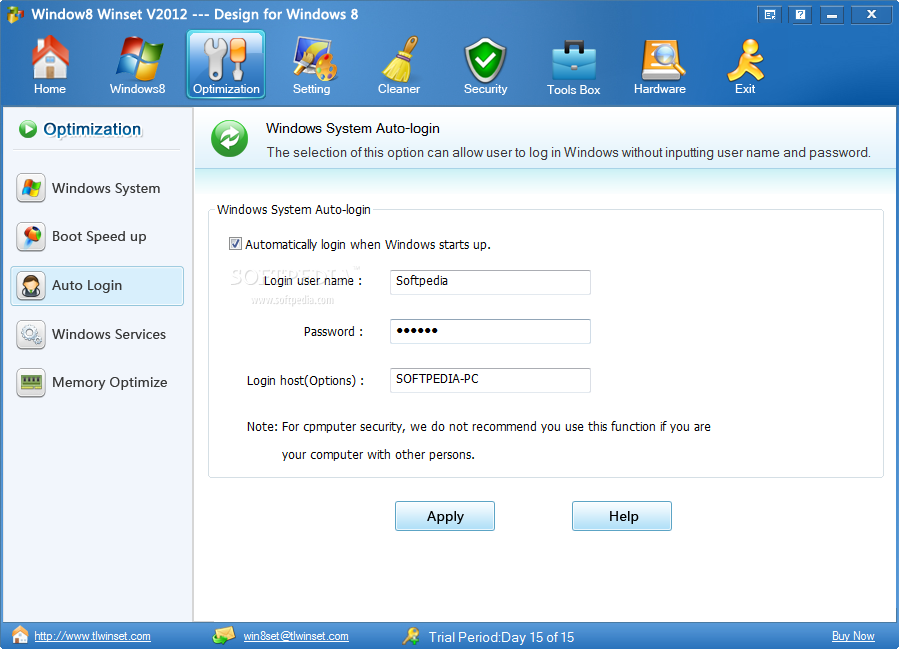Select Boot Speed up in sidebar
The width and height of the screenshot is (899, 649).
click(97, 236)
